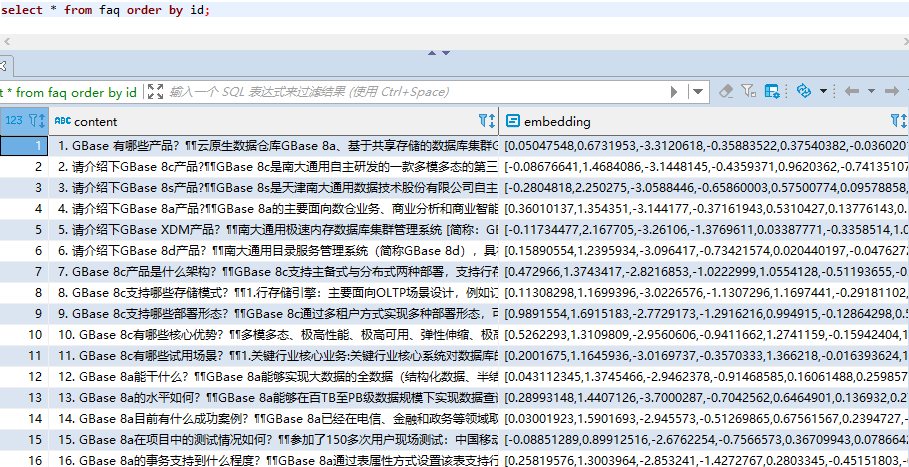909x467 pixels.
Task: Select row number 8
Action: pyautogui.click(x=24, y=293)
